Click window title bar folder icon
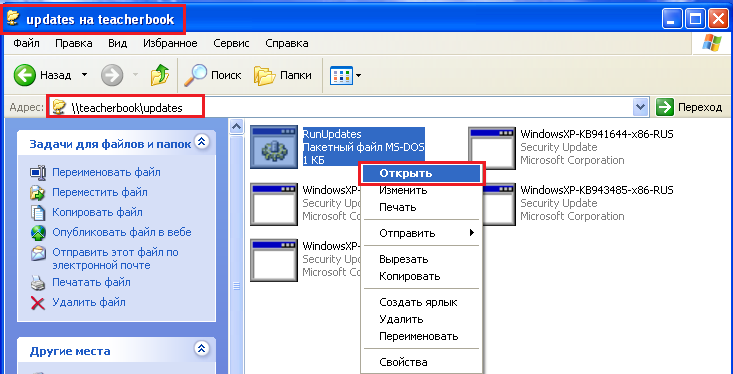This screenshot has height=374, width=733. 14,19
